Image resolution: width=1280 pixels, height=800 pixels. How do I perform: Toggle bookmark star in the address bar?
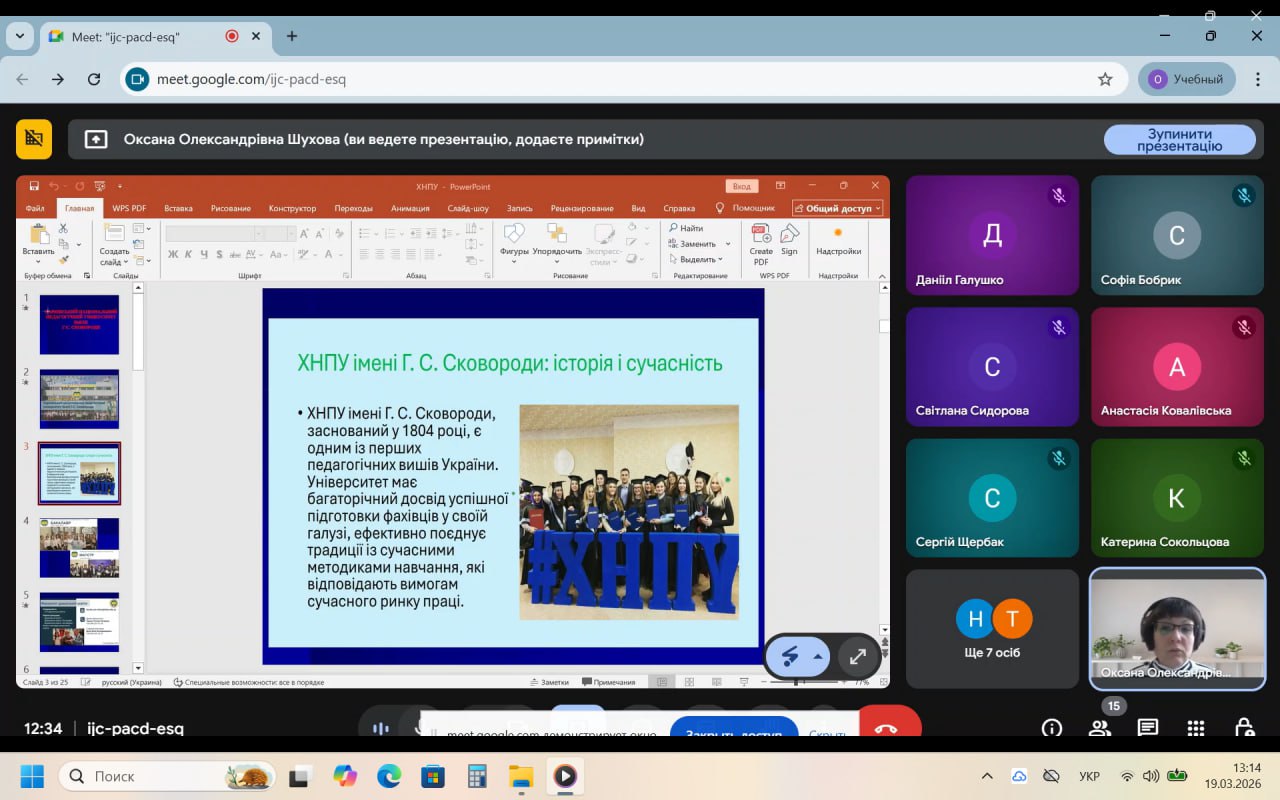[1105, 79]
